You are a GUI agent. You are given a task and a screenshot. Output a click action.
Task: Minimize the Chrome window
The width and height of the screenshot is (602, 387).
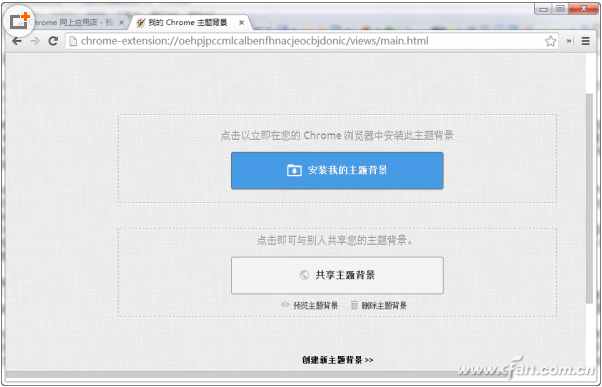[x=543, y=9]
